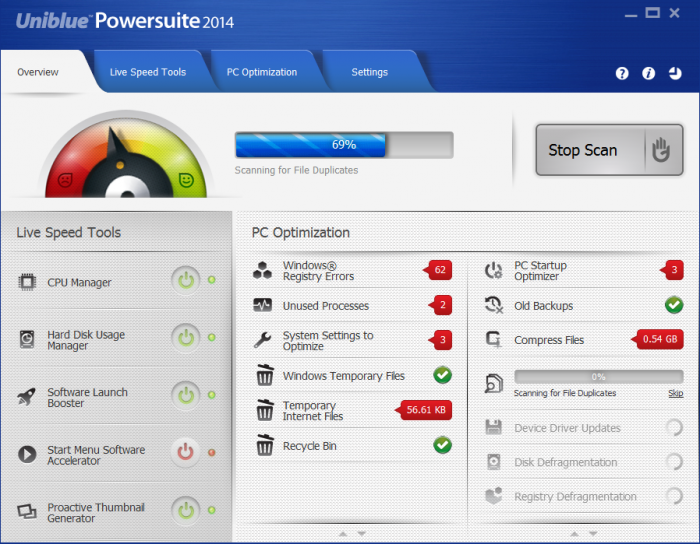Click the 56.61 KB Temporary Internet Files badge

[424, 410]
